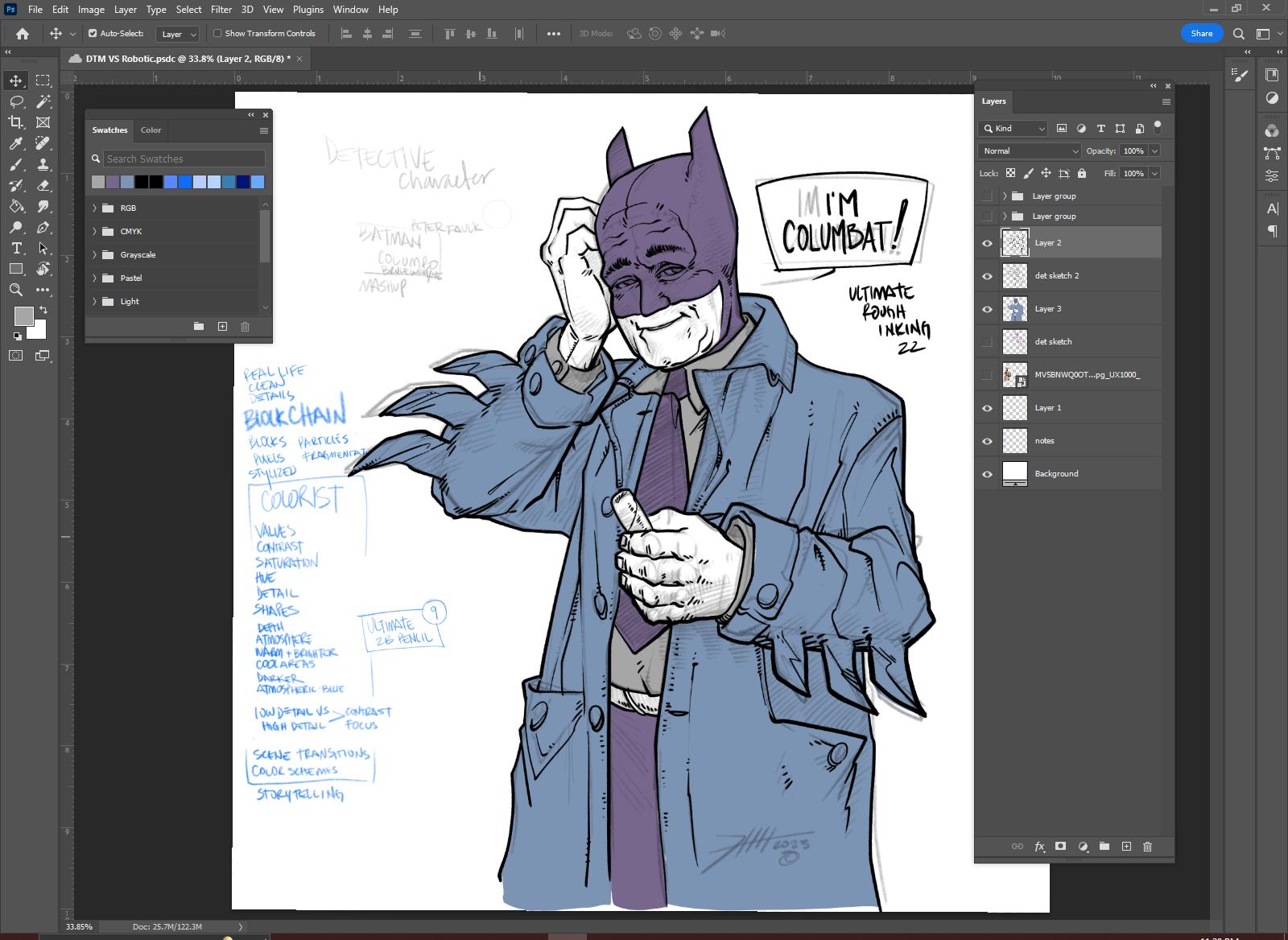Select DTM VS Robotic.psdc document tab
This screenshot has height=940, width=1288.
188,59
